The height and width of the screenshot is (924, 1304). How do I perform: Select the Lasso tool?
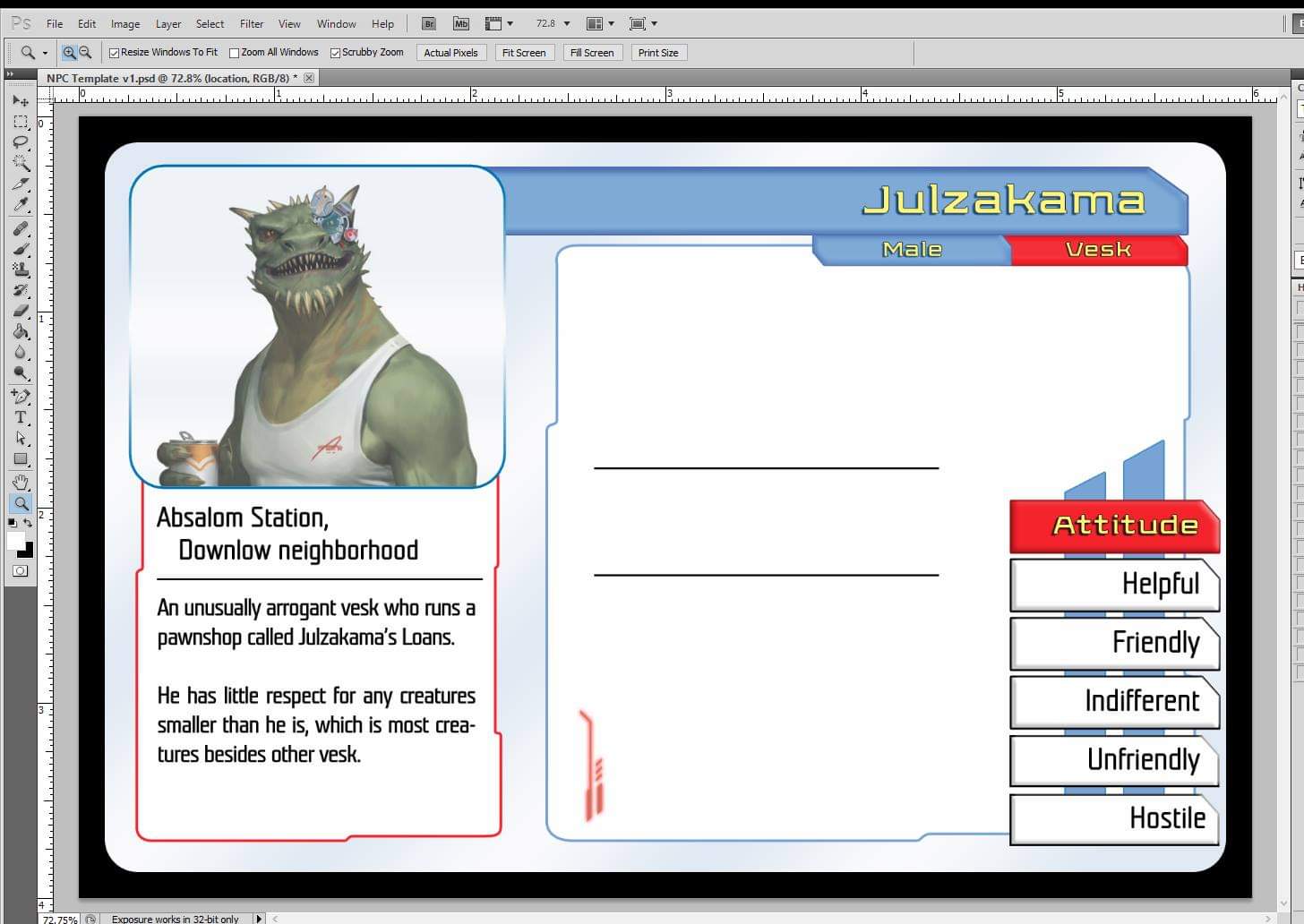(x=20, y=142)
